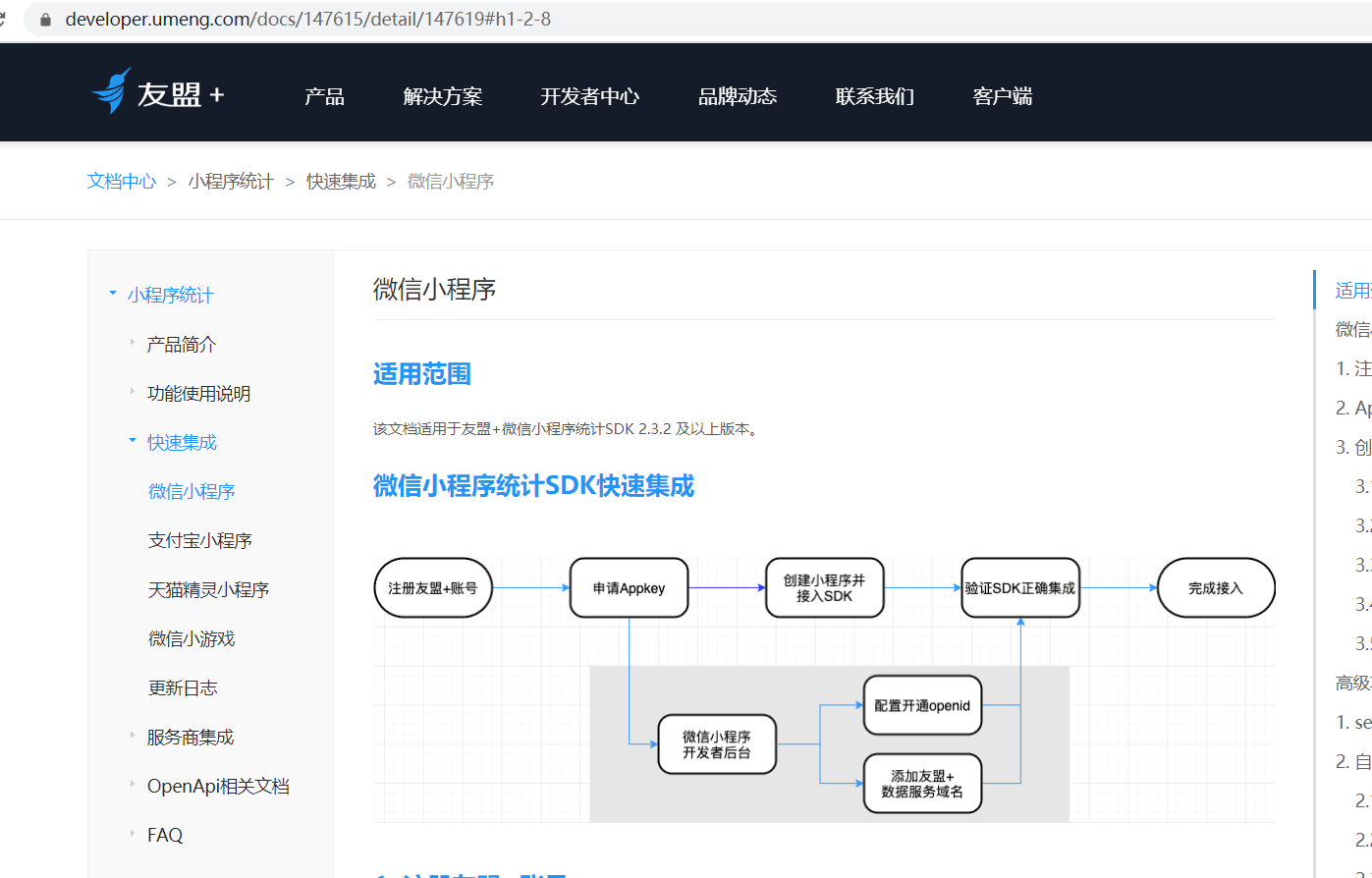Click the Umeng bird logo
This screenshot has width=1372, height=878.
112,91
